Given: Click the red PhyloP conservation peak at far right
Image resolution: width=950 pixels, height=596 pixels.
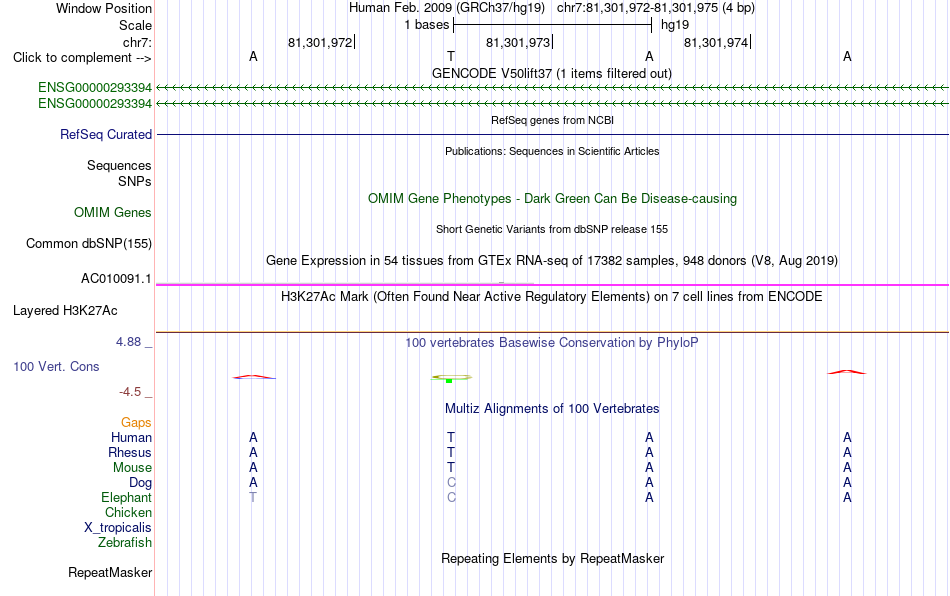Looking at the screenshot, I should click(847, 372).
